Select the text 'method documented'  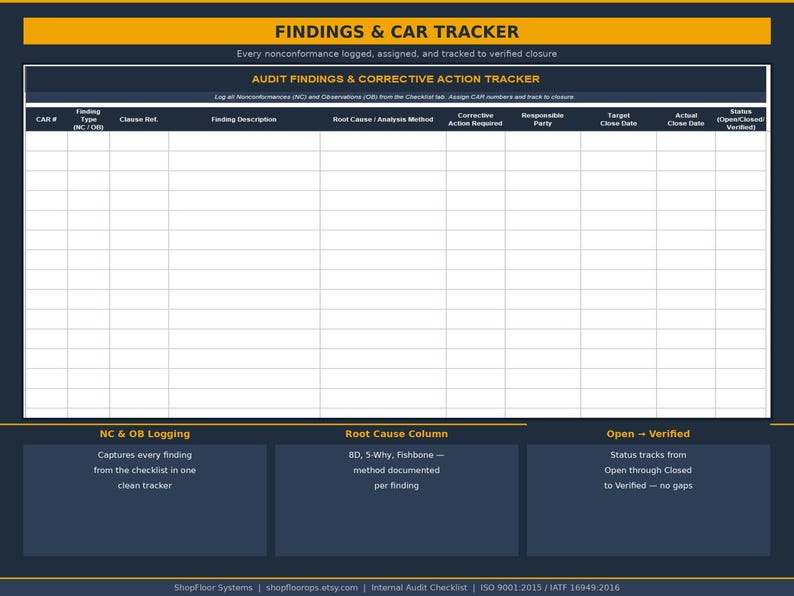tap(396, 470)
